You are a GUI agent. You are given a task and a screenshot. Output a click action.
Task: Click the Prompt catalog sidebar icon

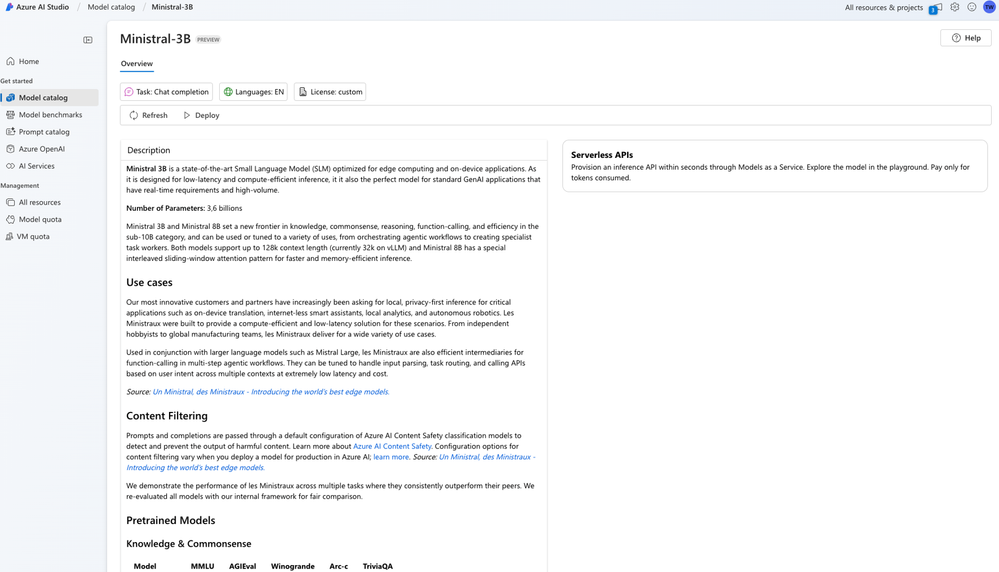point(10,132)
